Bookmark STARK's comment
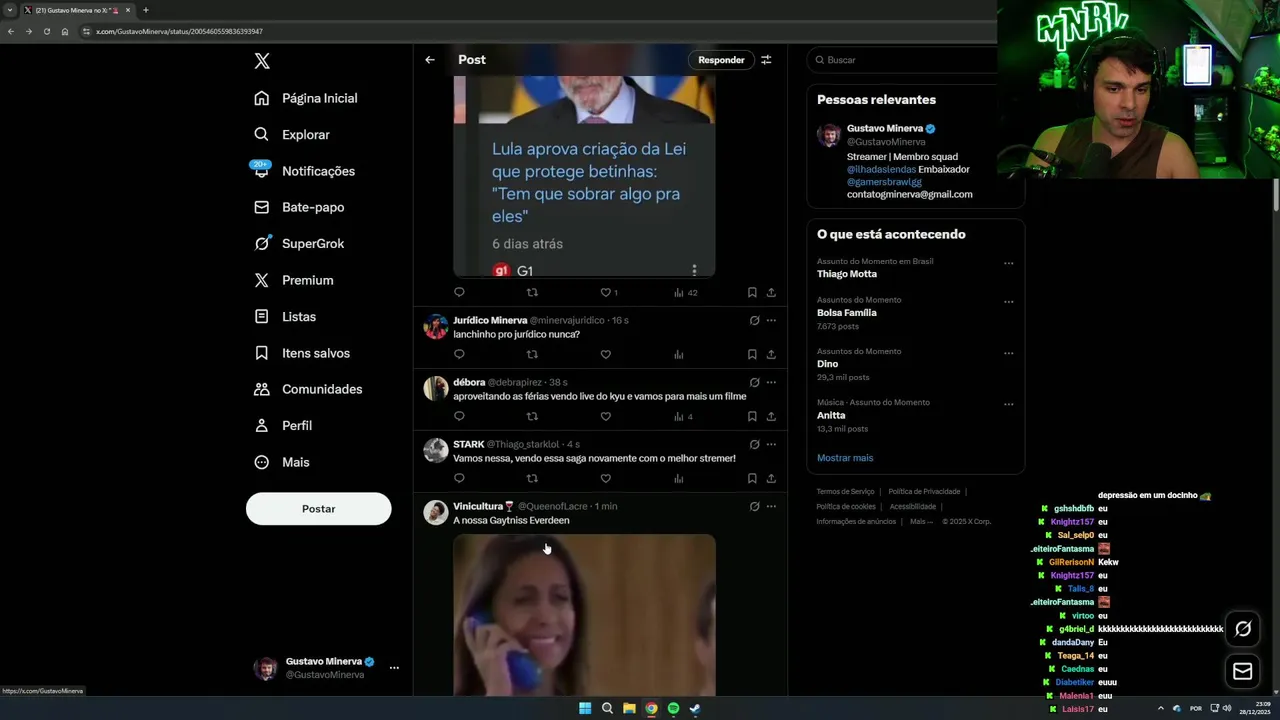This screenshot has width=1280, height=720. click(752, 478)
